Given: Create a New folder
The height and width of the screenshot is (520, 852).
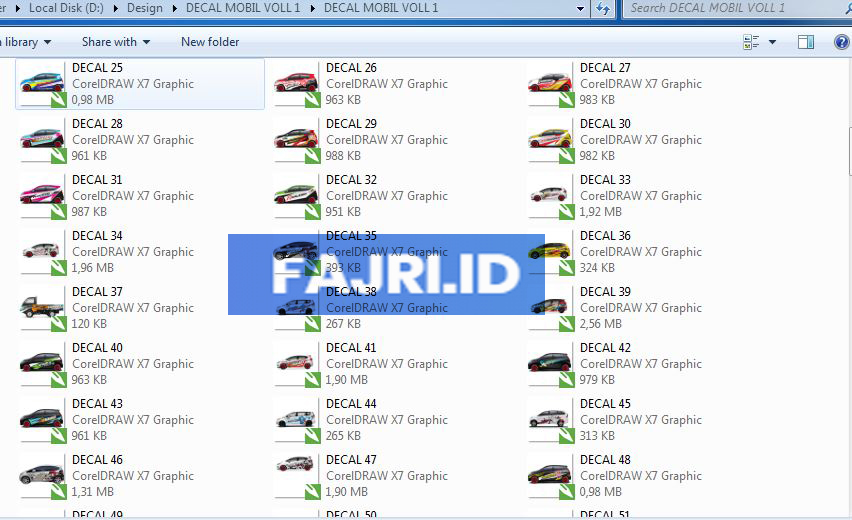Looking at the screenshot, I should 210,42.
